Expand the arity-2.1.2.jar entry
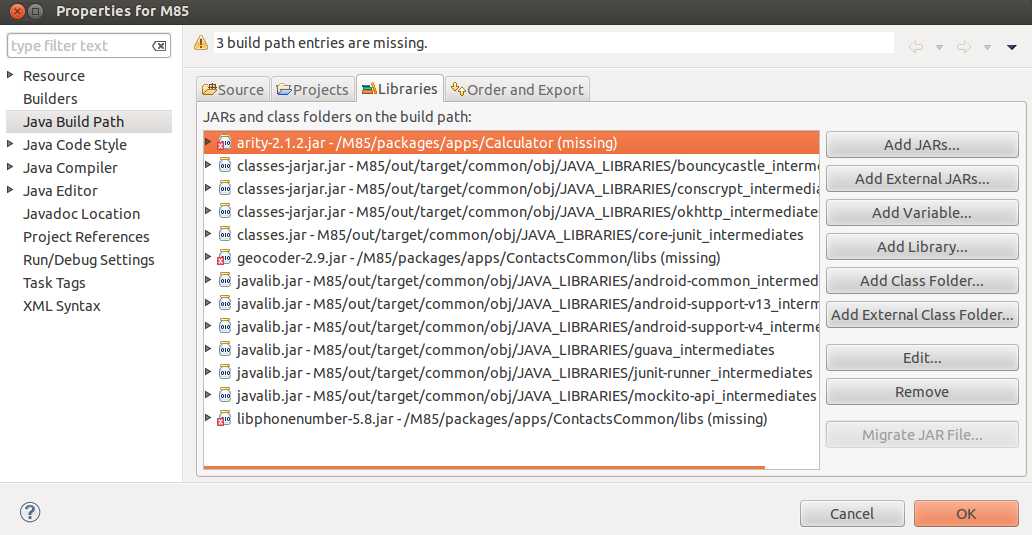This screenshot has width=1032, height=535. pyautogui.click(x=208, y=142)
